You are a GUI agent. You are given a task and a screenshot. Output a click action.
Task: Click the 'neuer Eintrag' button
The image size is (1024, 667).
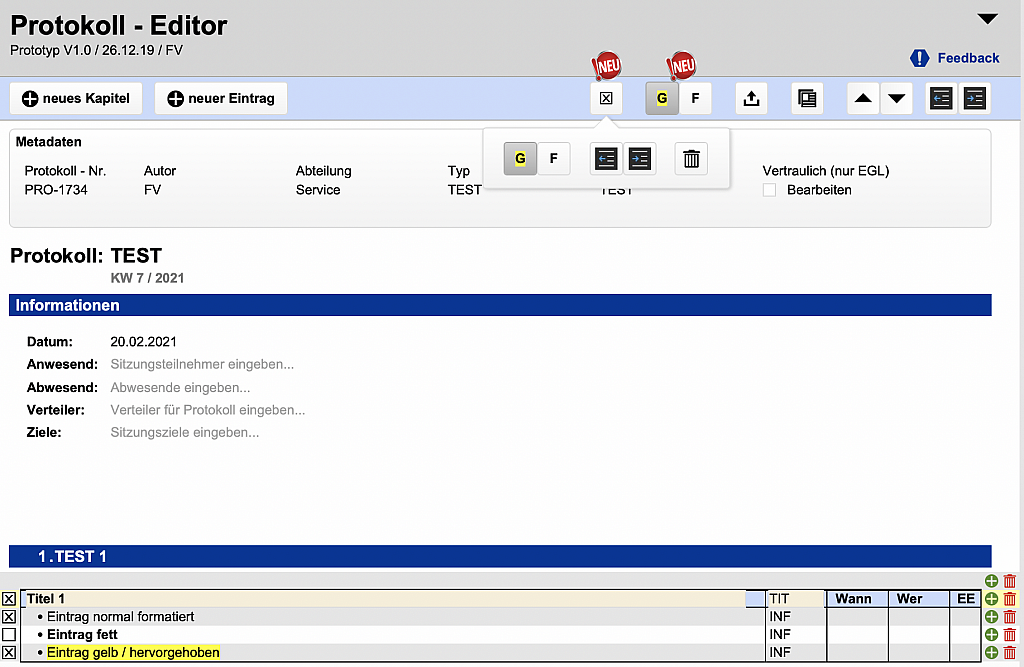(221, 99)
